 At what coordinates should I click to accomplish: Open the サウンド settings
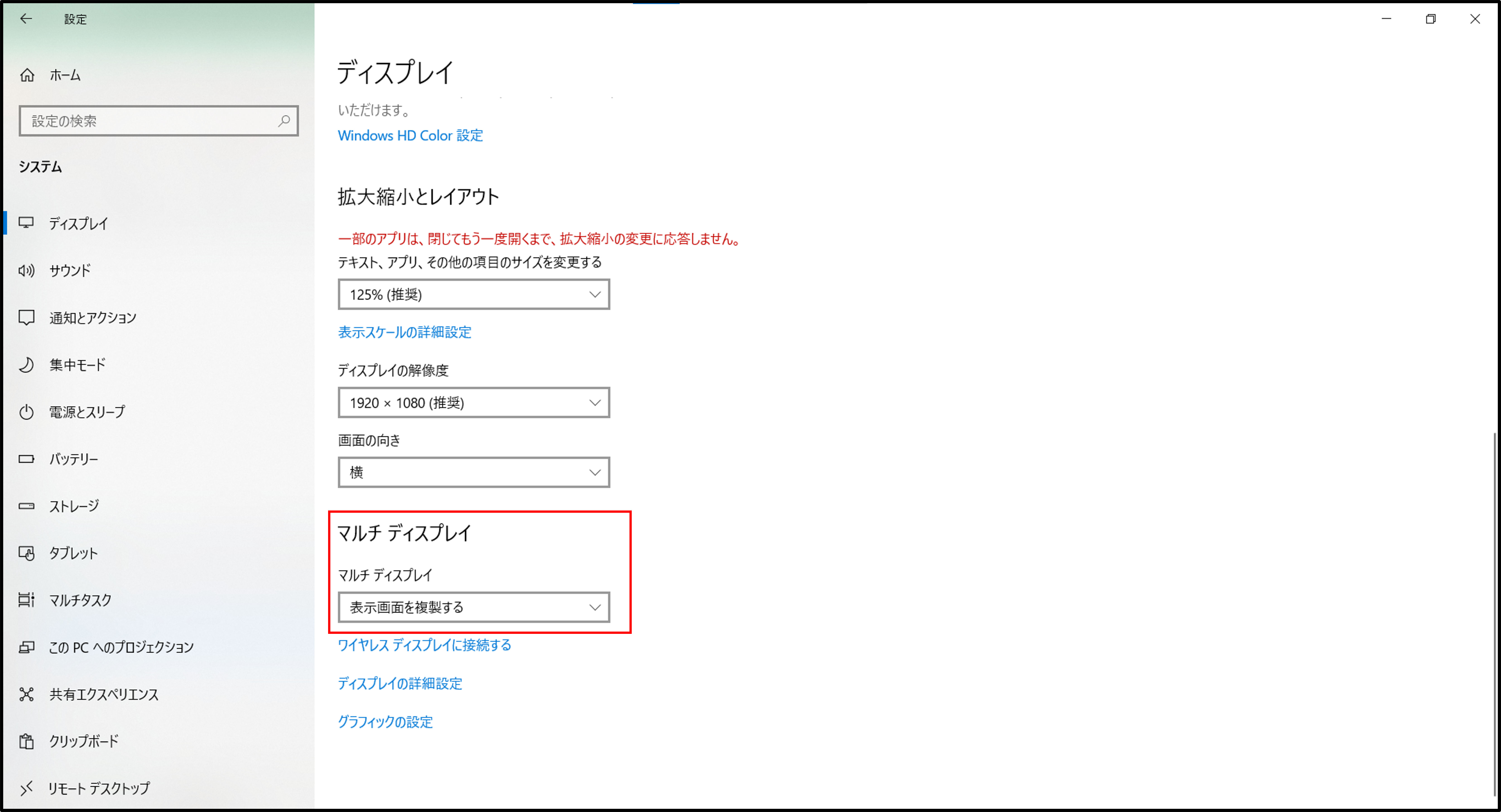click(159, 270)
